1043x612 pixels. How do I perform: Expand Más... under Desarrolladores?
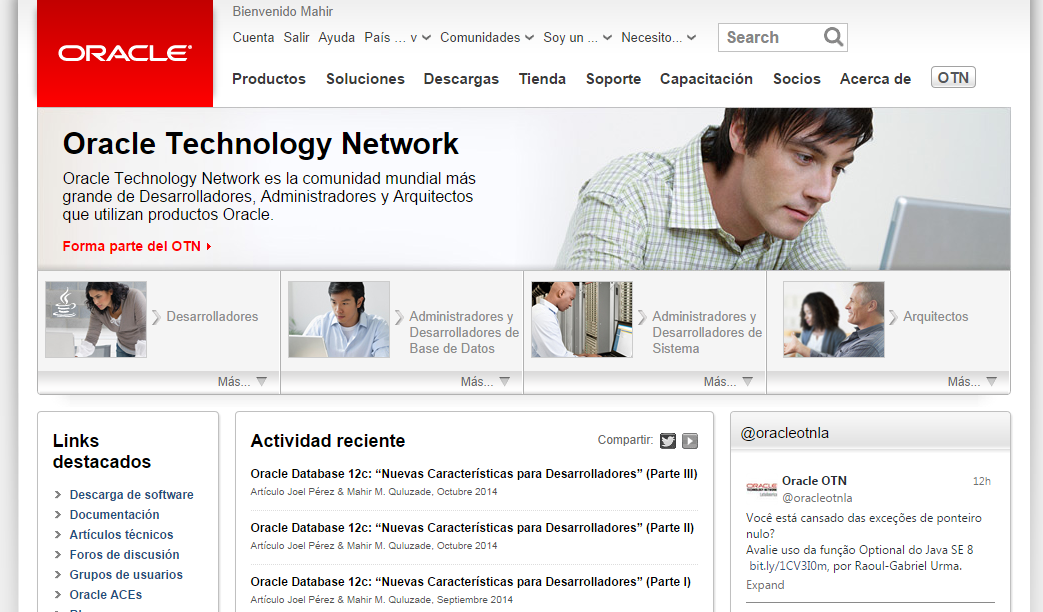tap(242, 382)
